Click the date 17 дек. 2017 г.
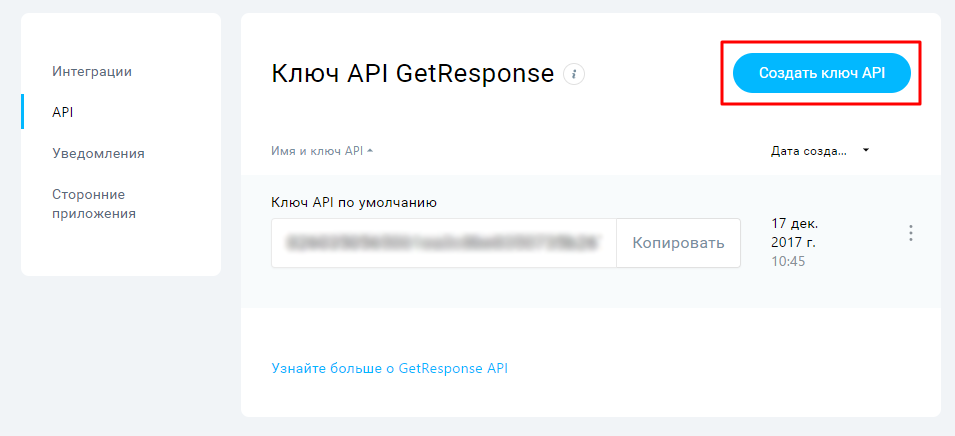 pos(794,233)
